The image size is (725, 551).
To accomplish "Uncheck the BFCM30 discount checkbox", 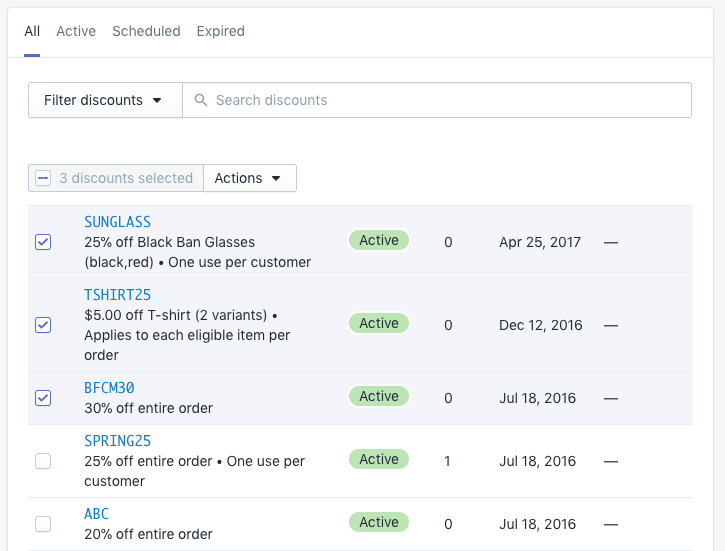I will click(43, 398).
